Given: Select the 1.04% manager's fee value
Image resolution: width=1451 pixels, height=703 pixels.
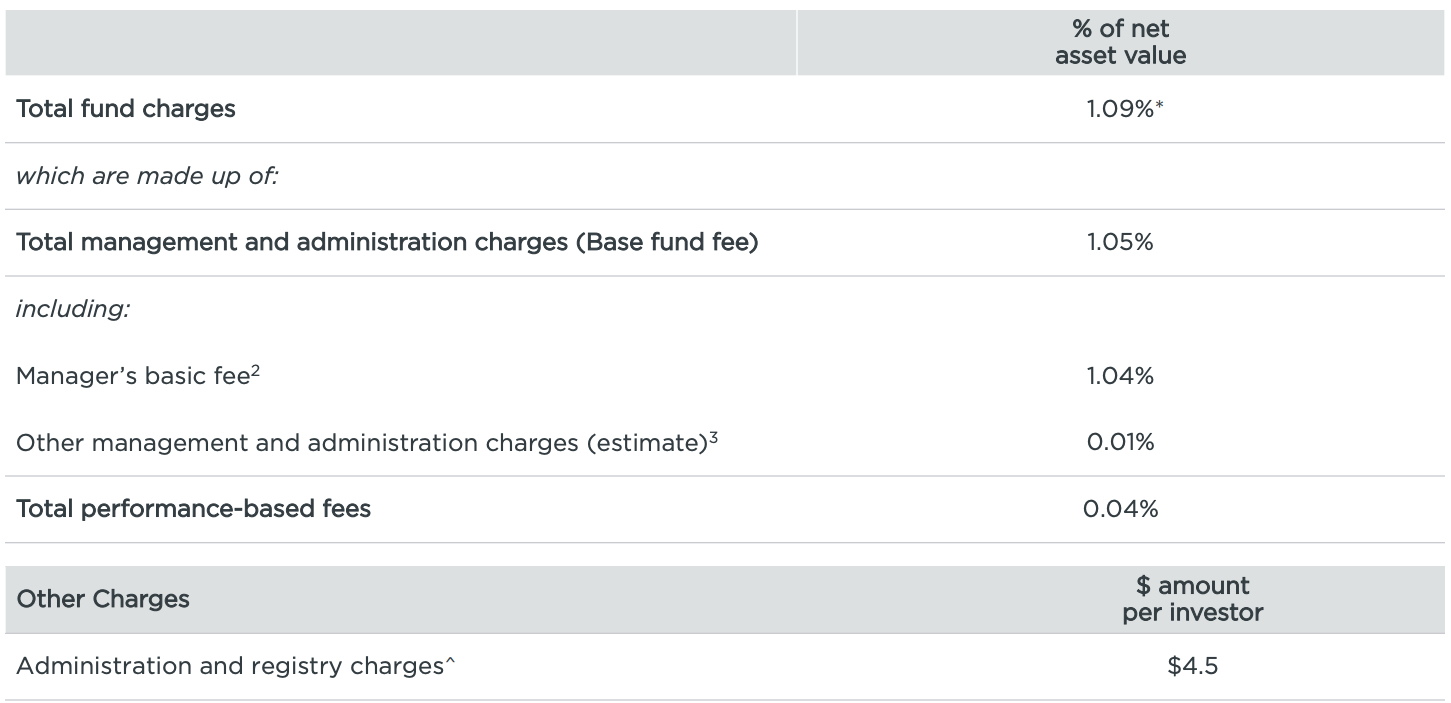Looking at the screenshot, I should [x=1120, y=376].
